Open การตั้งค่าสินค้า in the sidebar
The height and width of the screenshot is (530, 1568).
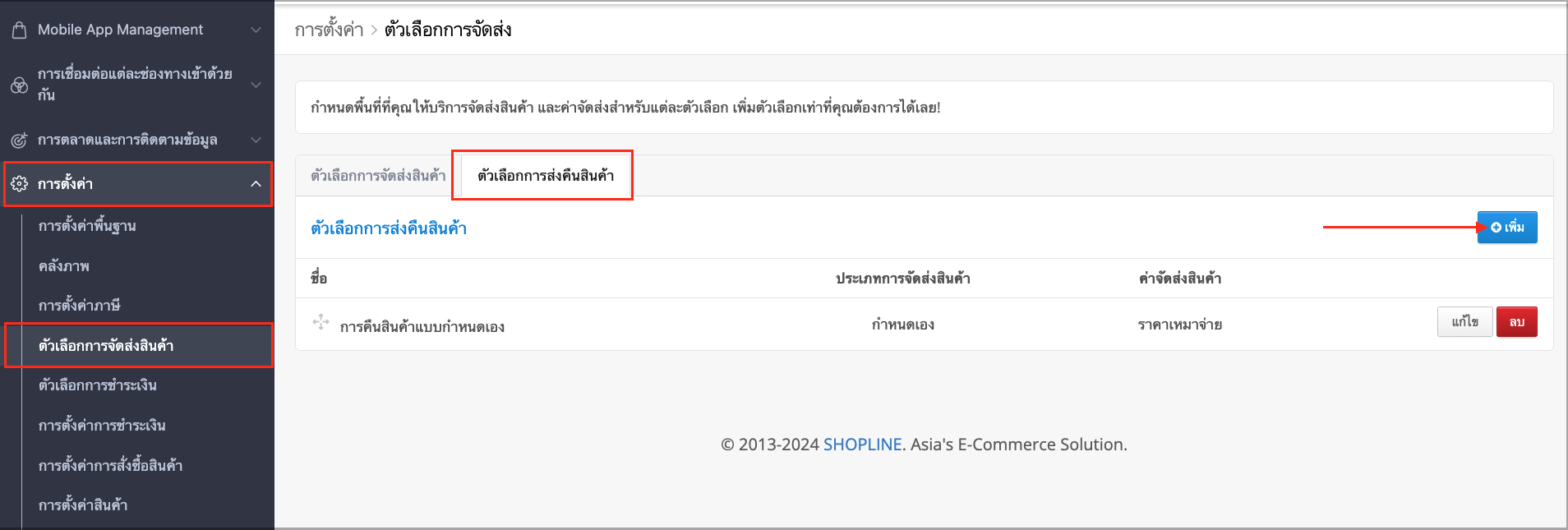pyautogui.click(x=83, y=505)
